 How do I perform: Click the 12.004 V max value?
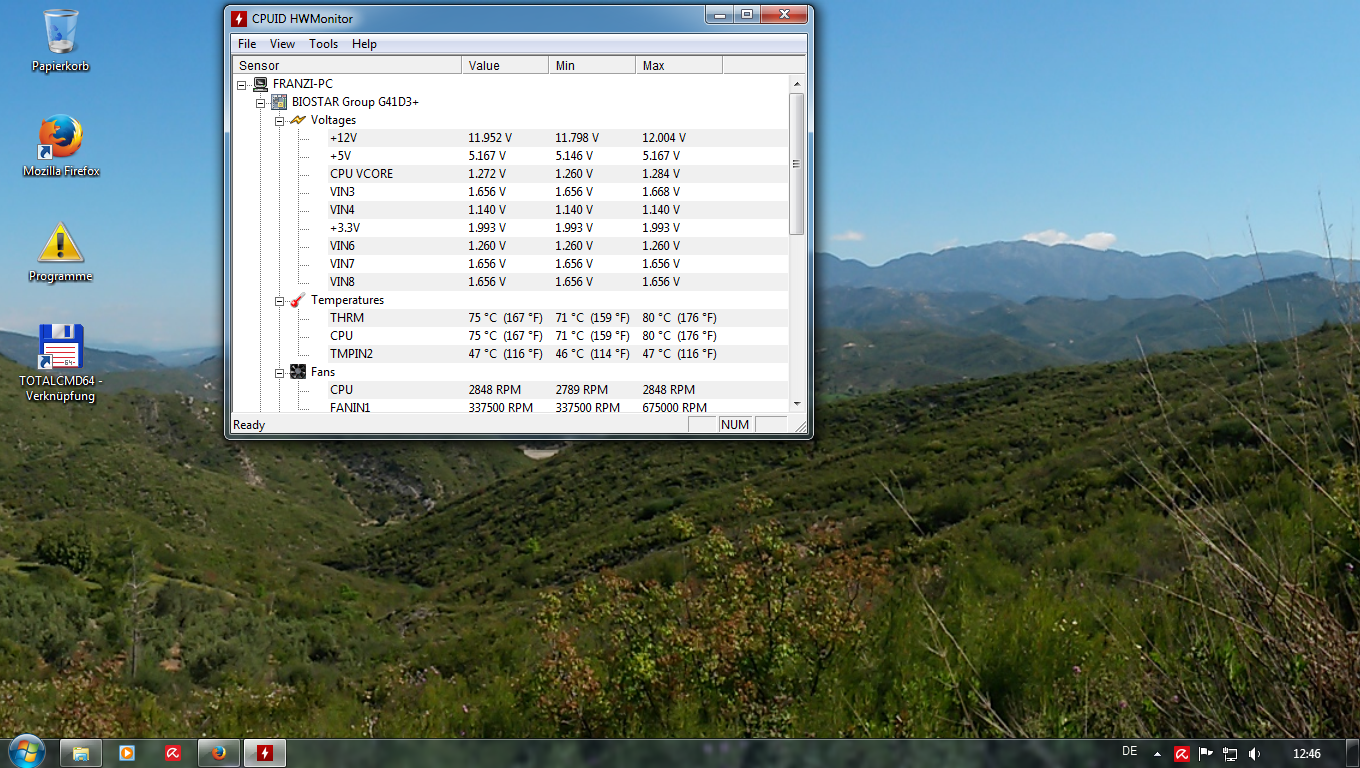pyautogui.click(x=664, y=138)
